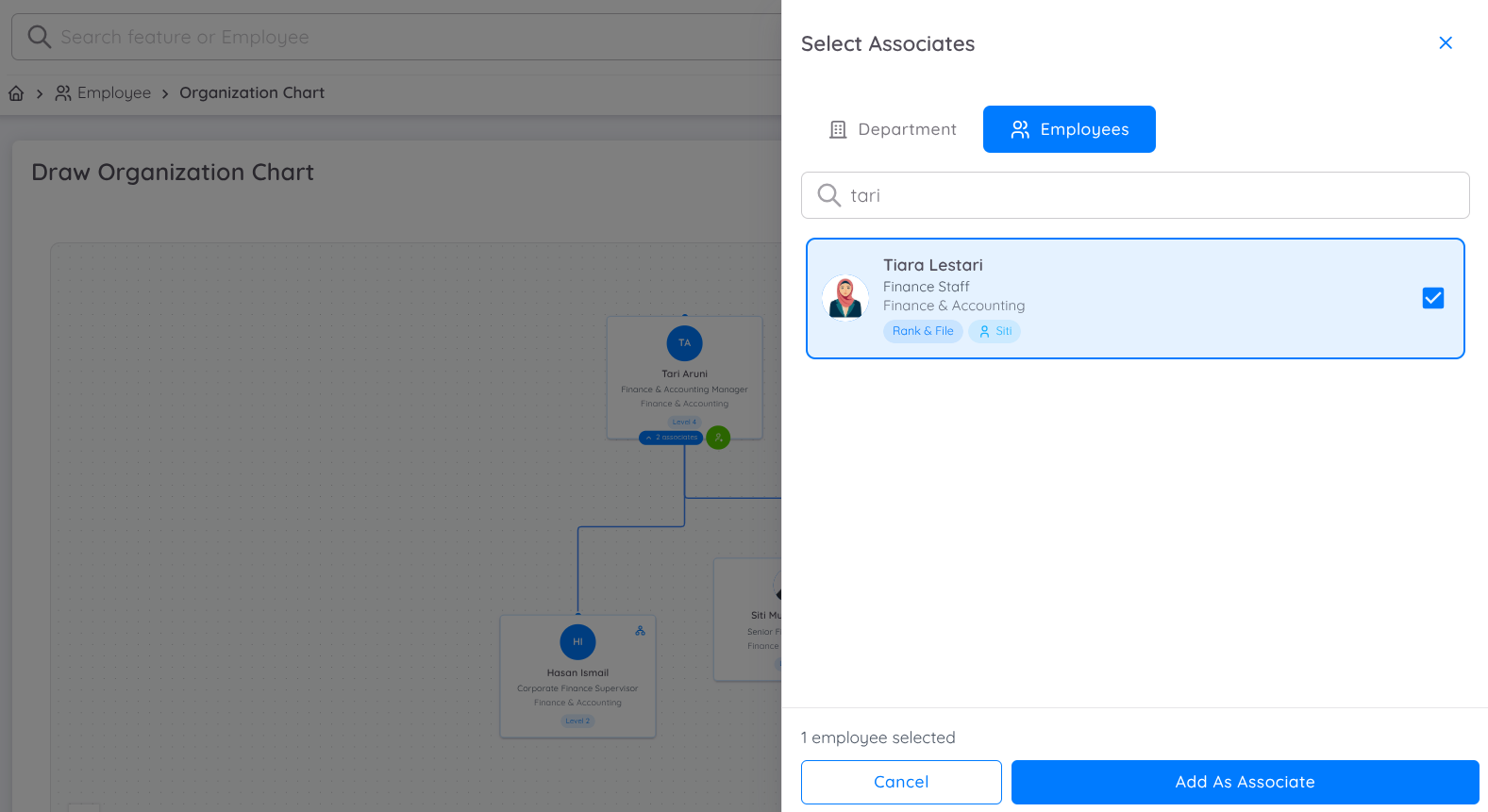
Task: Click the TA avatar on Tari Aruni card
Action: pyautogui.click(x=684, y=343)
